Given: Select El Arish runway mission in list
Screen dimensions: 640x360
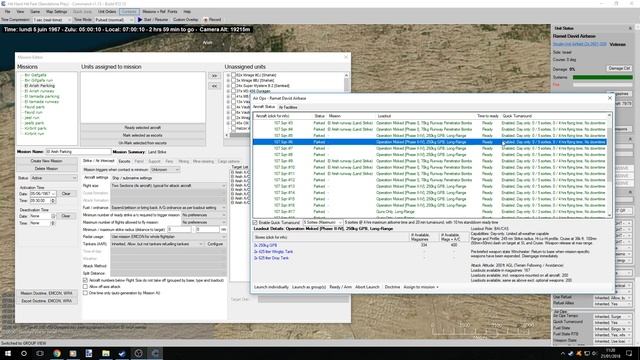Looking at the screenshot, I should coord(39,91).
